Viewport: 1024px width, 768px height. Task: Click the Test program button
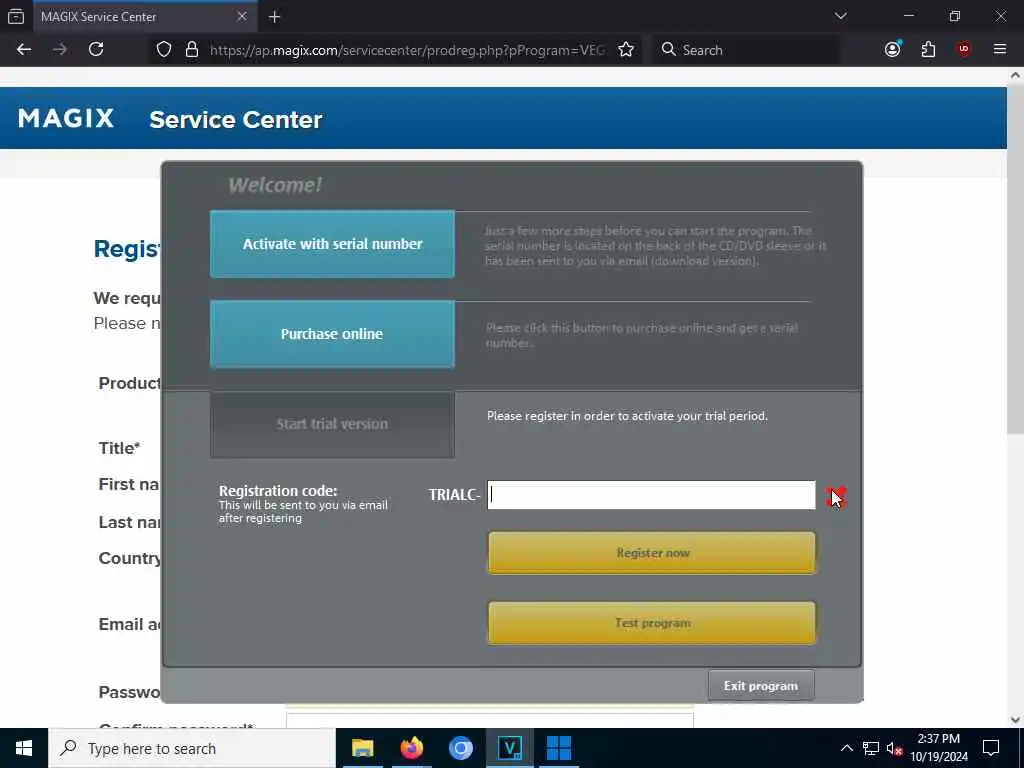pos(652,623)
